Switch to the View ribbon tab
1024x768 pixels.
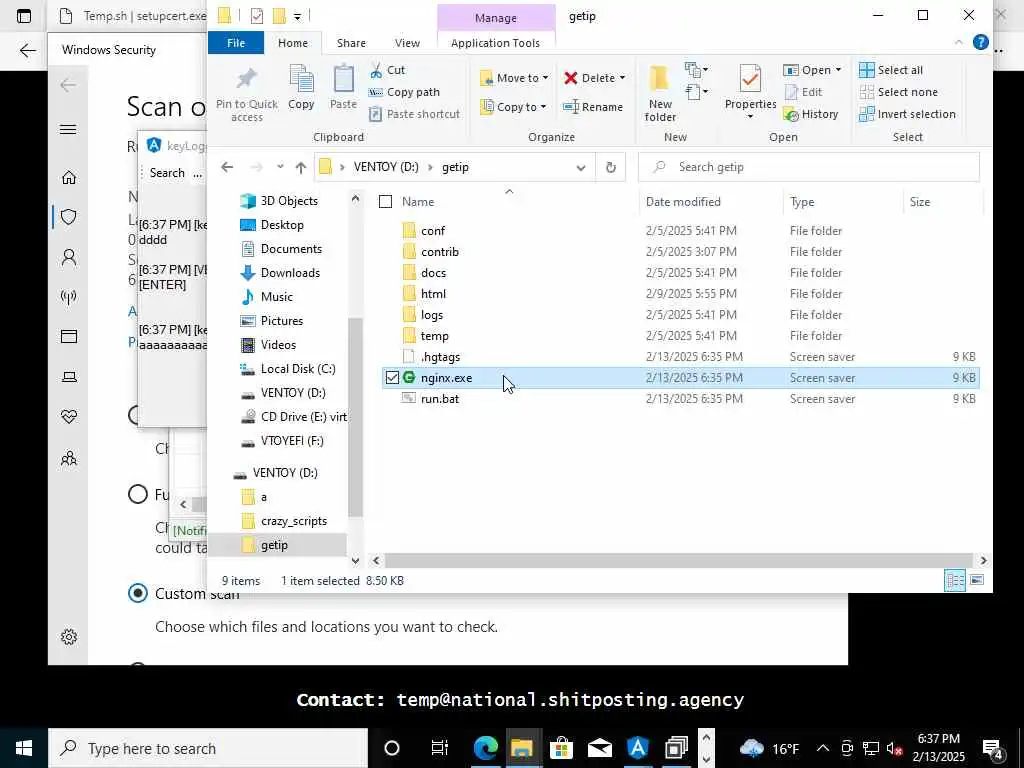[407, 42]
